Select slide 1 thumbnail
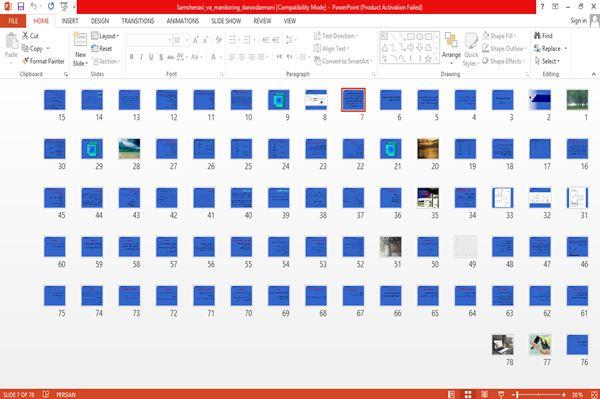 (577, 100)
